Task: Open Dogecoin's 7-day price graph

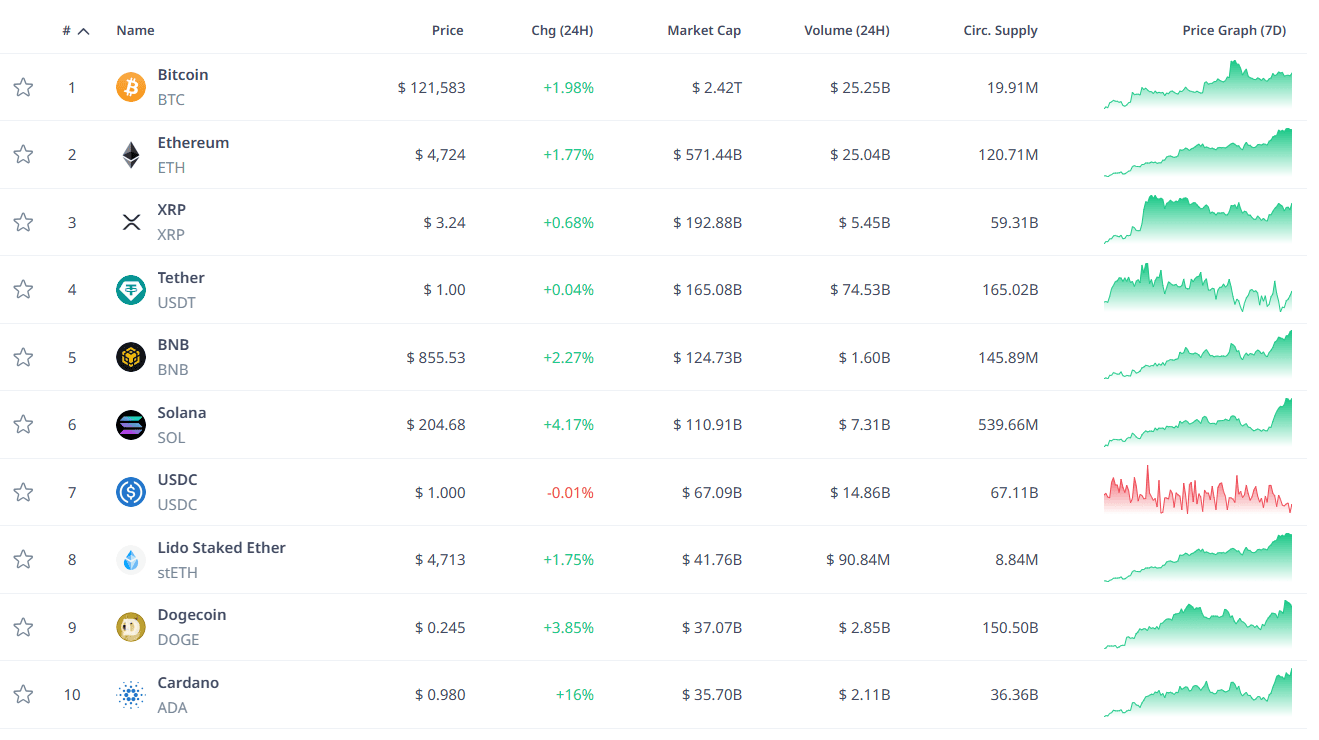Action: click(x=1197, y=627)
